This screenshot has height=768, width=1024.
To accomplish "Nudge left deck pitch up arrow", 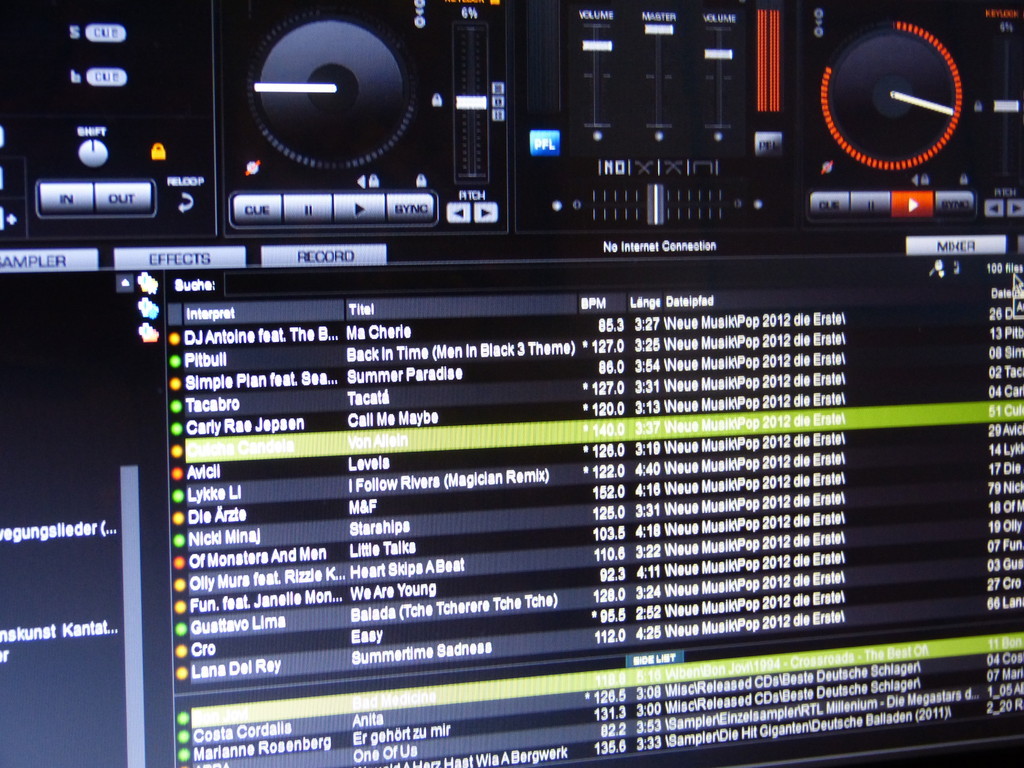I will coord(485,212).
